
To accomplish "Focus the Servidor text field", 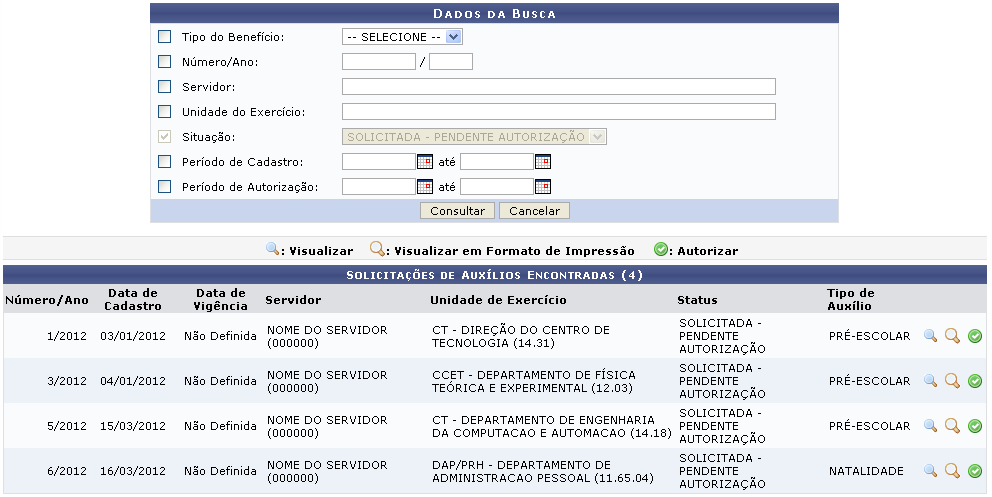I will coord(558,87).
